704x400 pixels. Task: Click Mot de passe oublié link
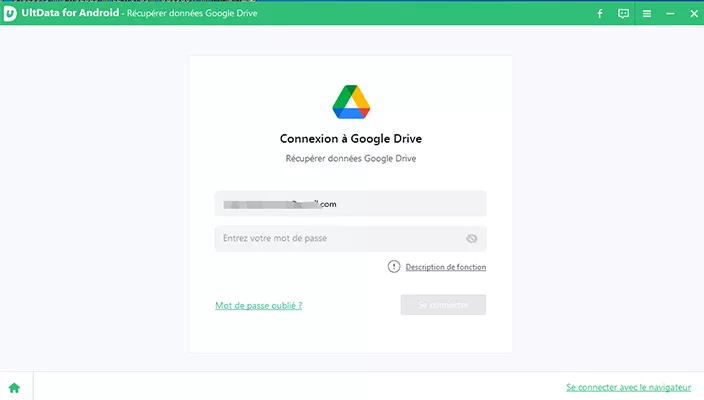259,305
